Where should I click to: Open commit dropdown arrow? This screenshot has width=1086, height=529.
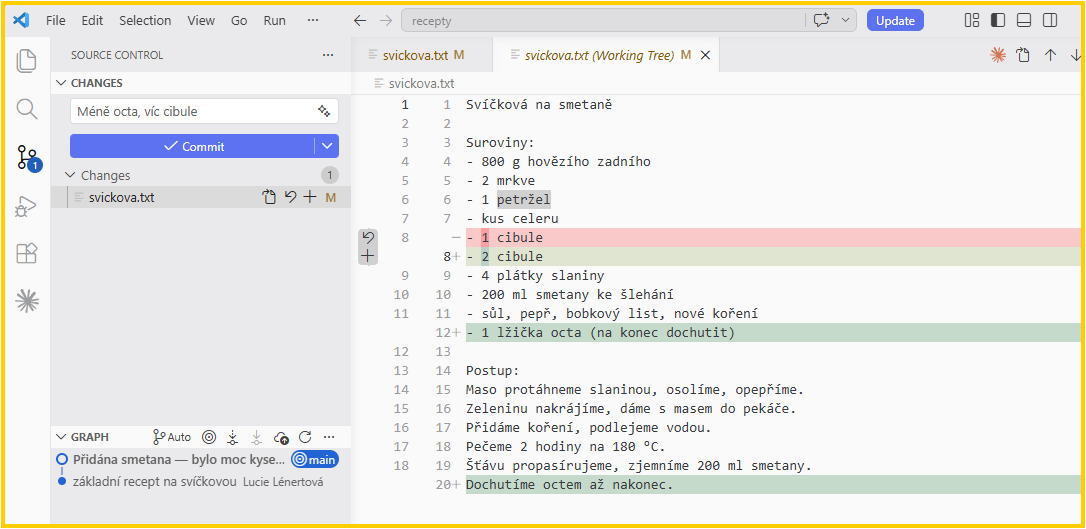tap(328, 146)
